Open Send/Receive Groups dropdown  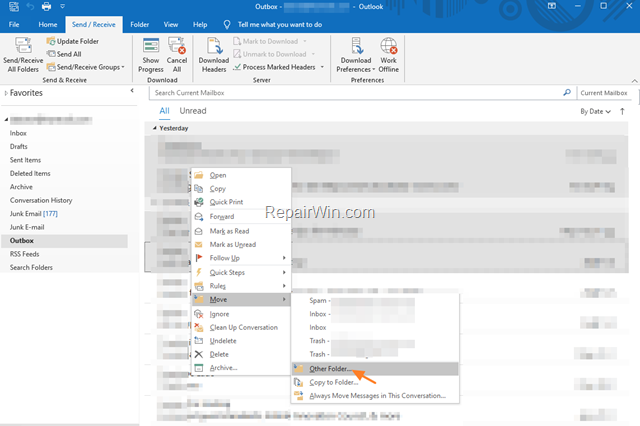tap(85, 67)
